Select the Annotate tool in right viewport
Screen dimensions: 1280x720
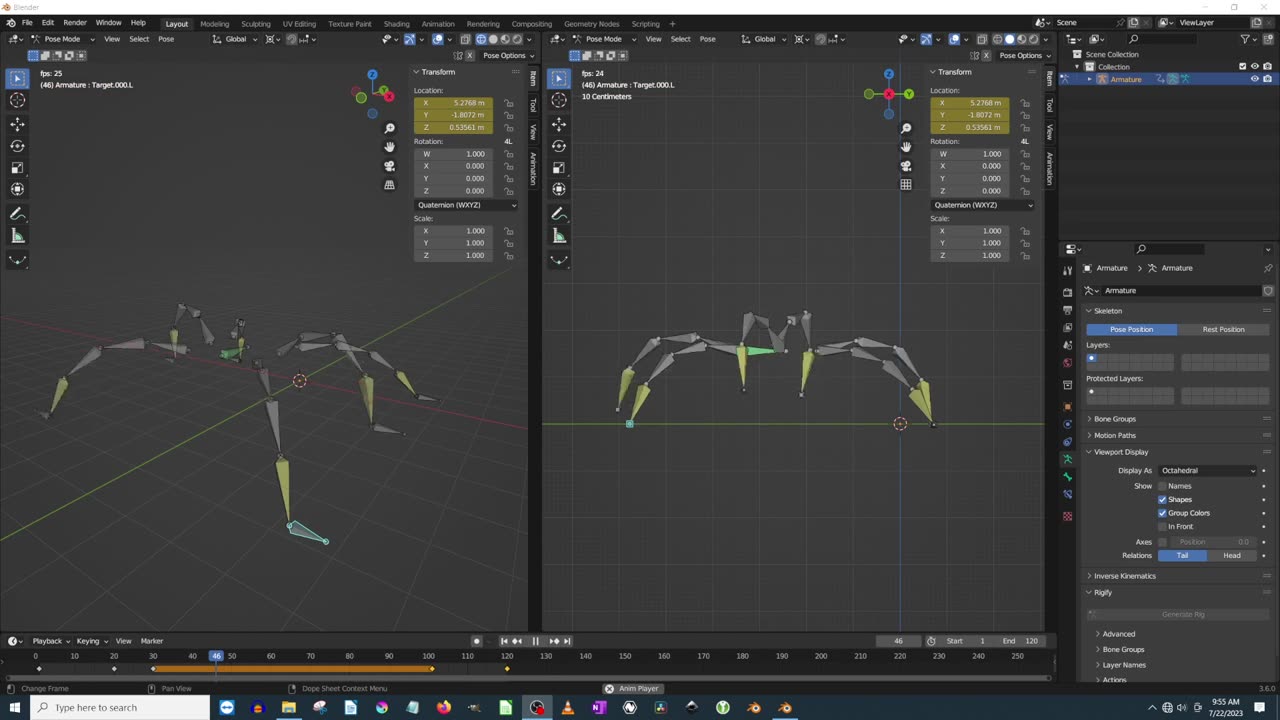[x=559, y=215]
